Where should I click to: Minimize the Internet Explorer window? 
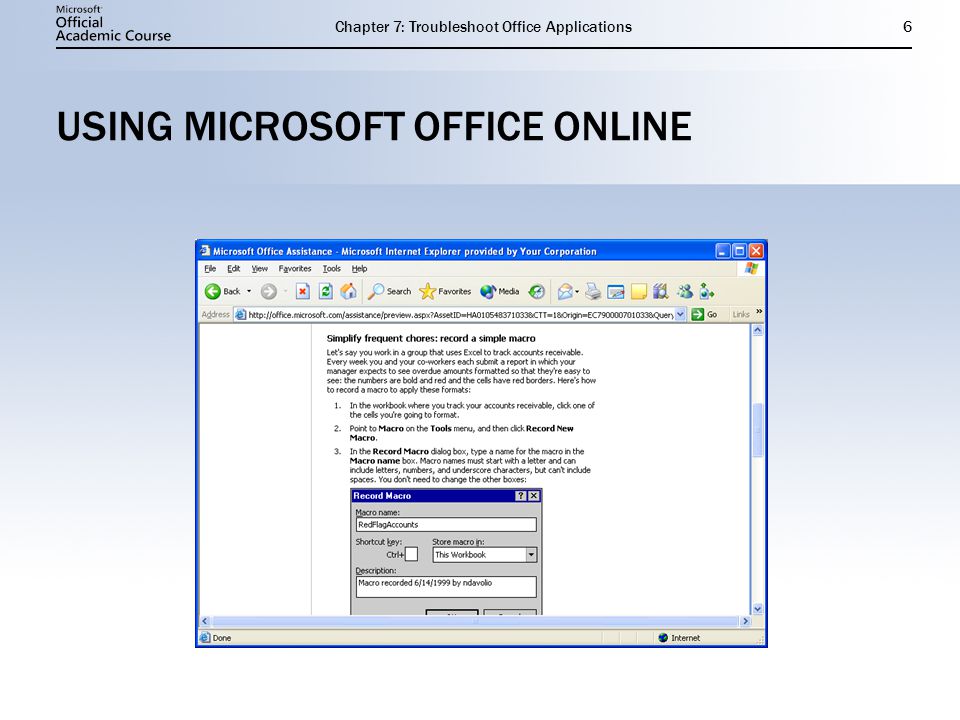point(723,250)
